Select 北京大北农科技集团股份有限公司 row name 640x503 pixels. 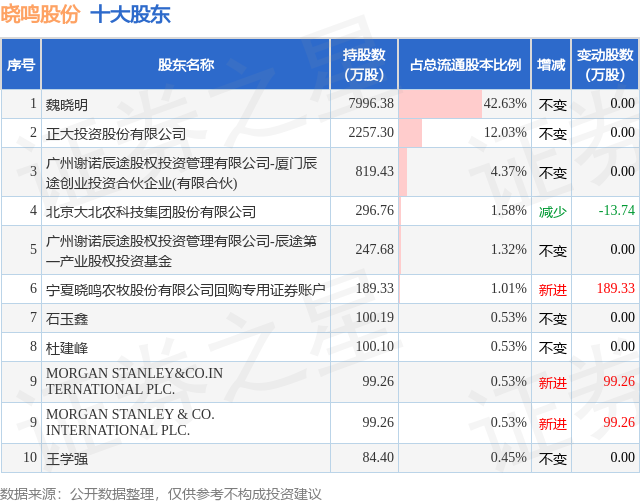point(151,212)
